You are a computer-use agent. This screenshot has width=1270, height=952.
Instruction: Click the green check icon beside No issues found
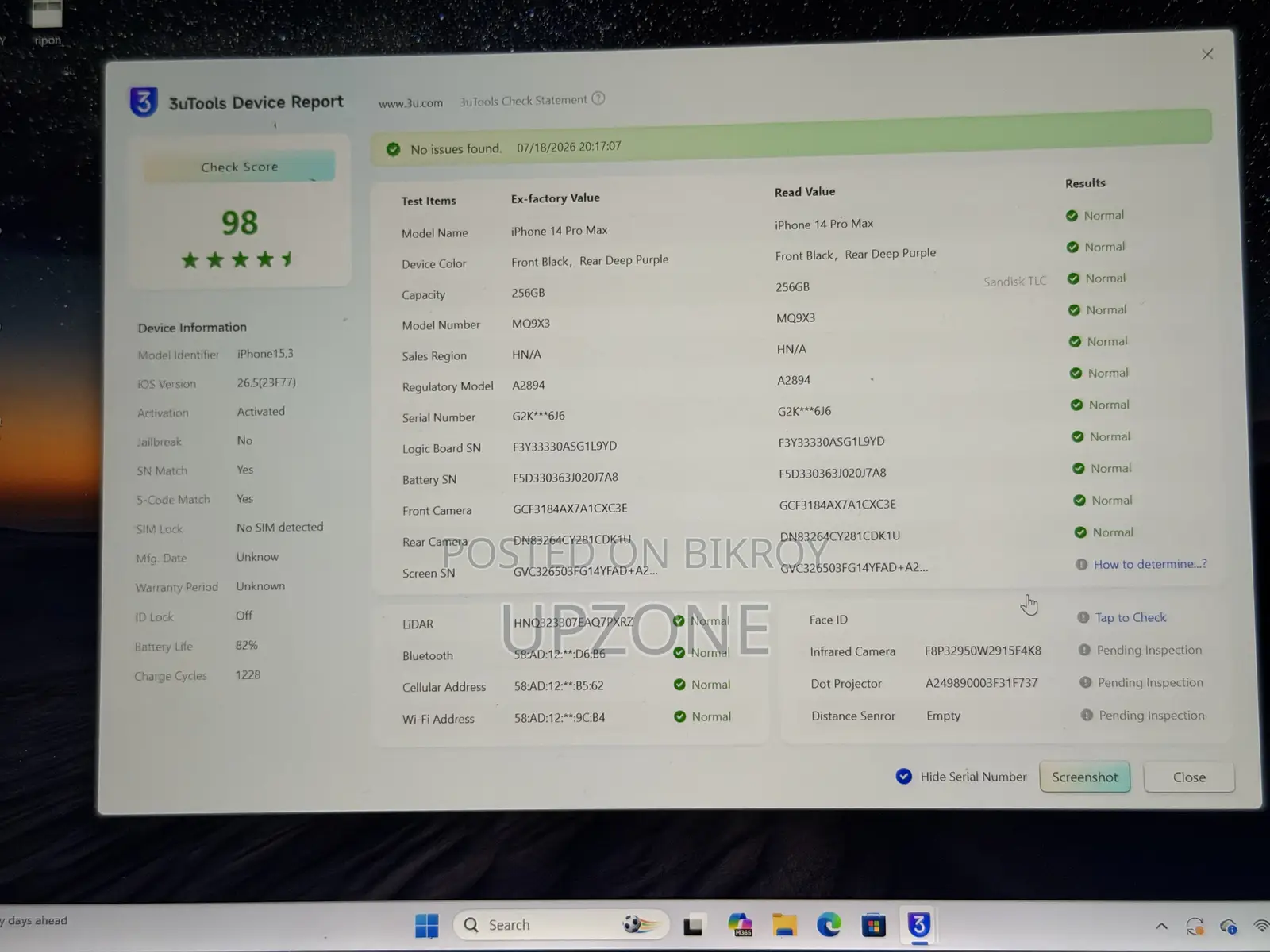tap(393, 149)
